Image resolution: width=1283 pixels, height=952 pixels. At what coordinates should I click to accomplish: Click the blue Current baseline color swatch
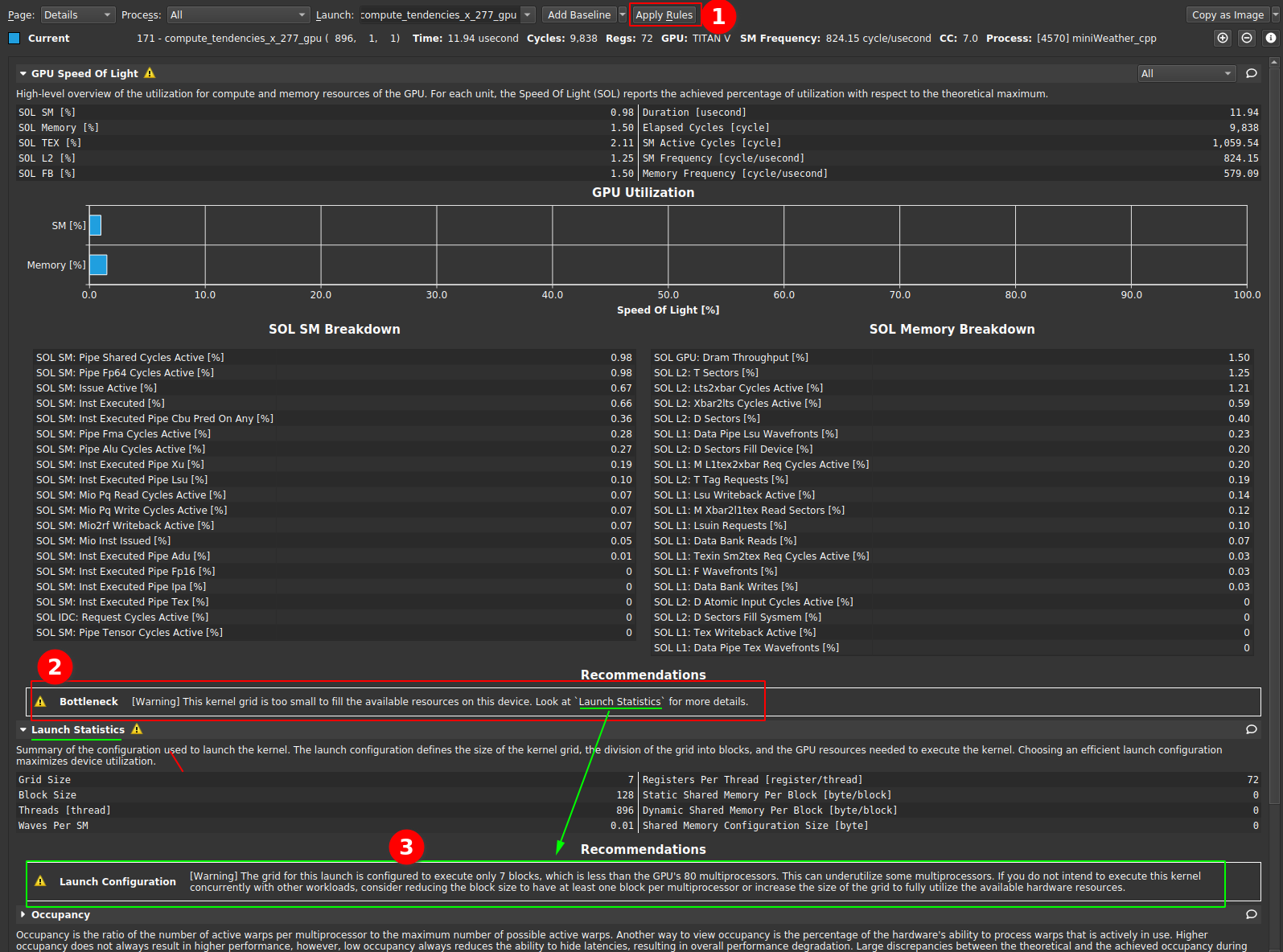14,38
